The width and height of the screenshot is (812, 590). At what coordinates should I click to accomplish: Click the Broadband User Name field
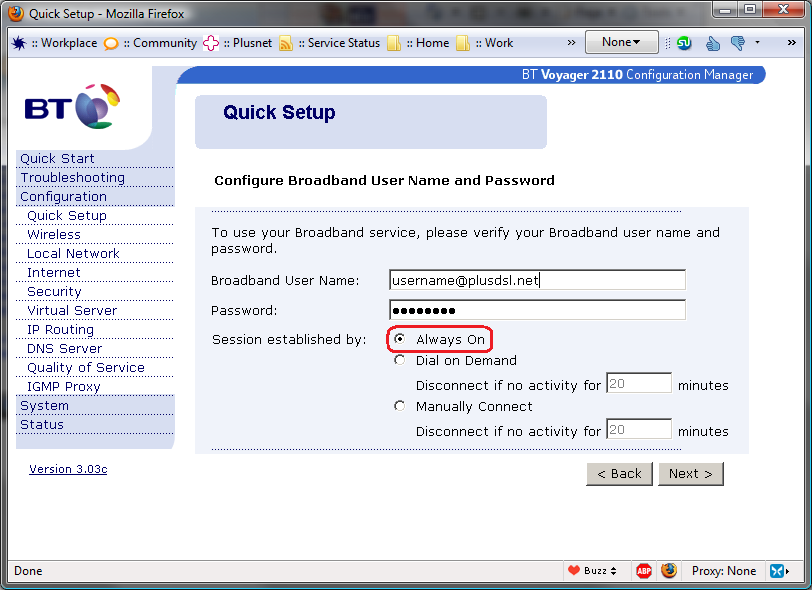(x=537, y=281)
